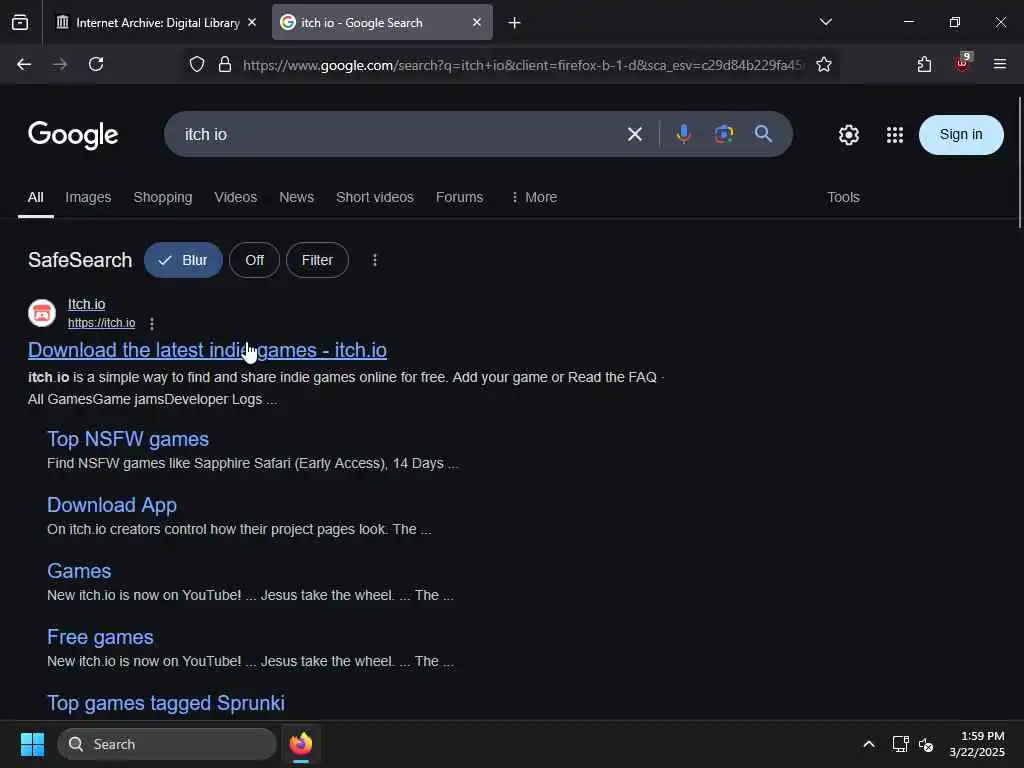This screenshot has height=768, width=1024.
Task: Close the itch io Google Search tab
Action: [477, 22]
